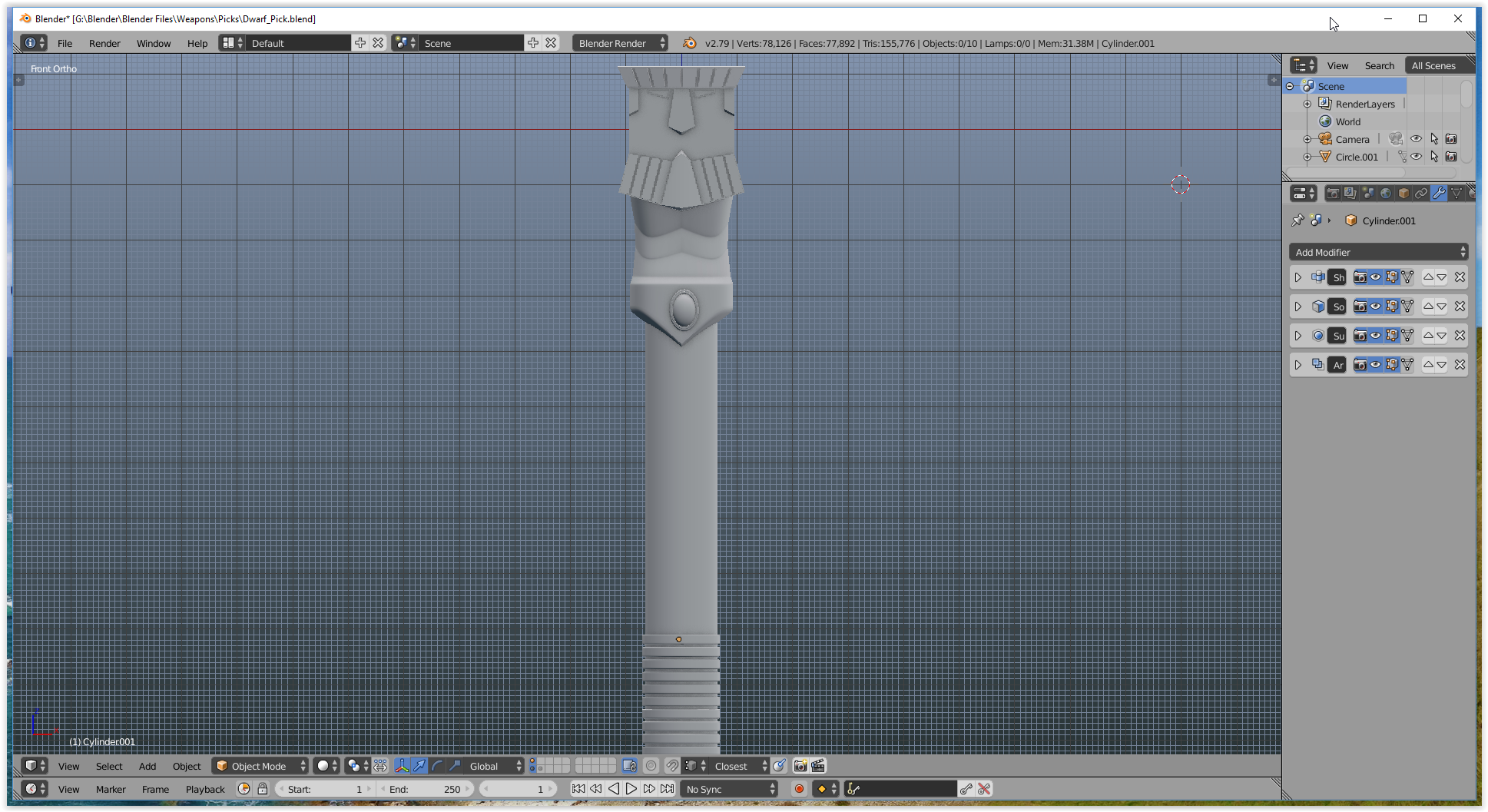Open the Render menu

click(x=104, y=44)
